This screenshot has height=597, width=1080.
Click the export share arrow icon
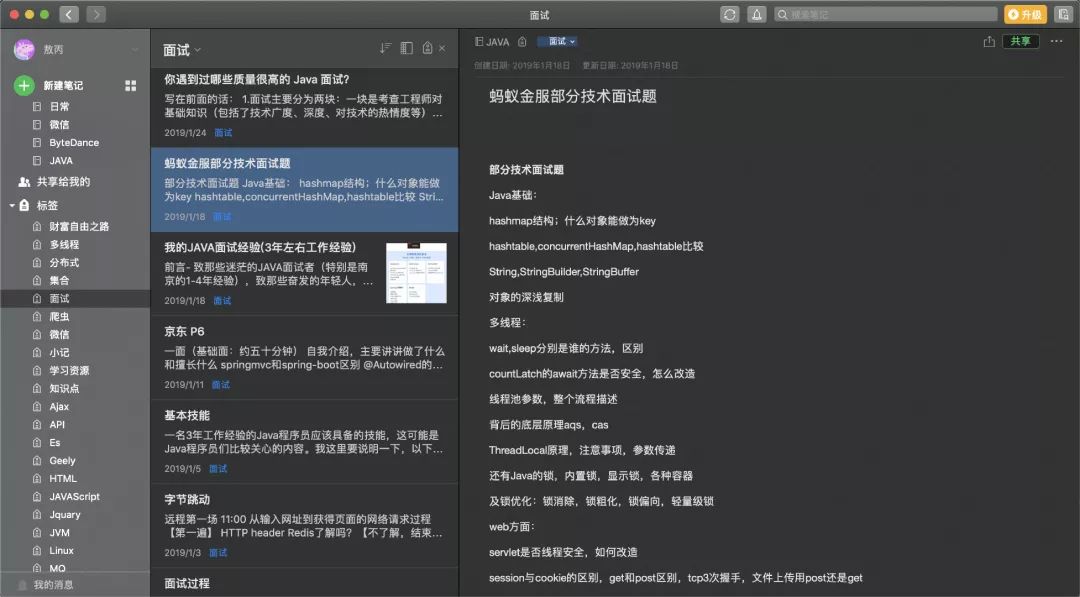click(x=989, y=41)
